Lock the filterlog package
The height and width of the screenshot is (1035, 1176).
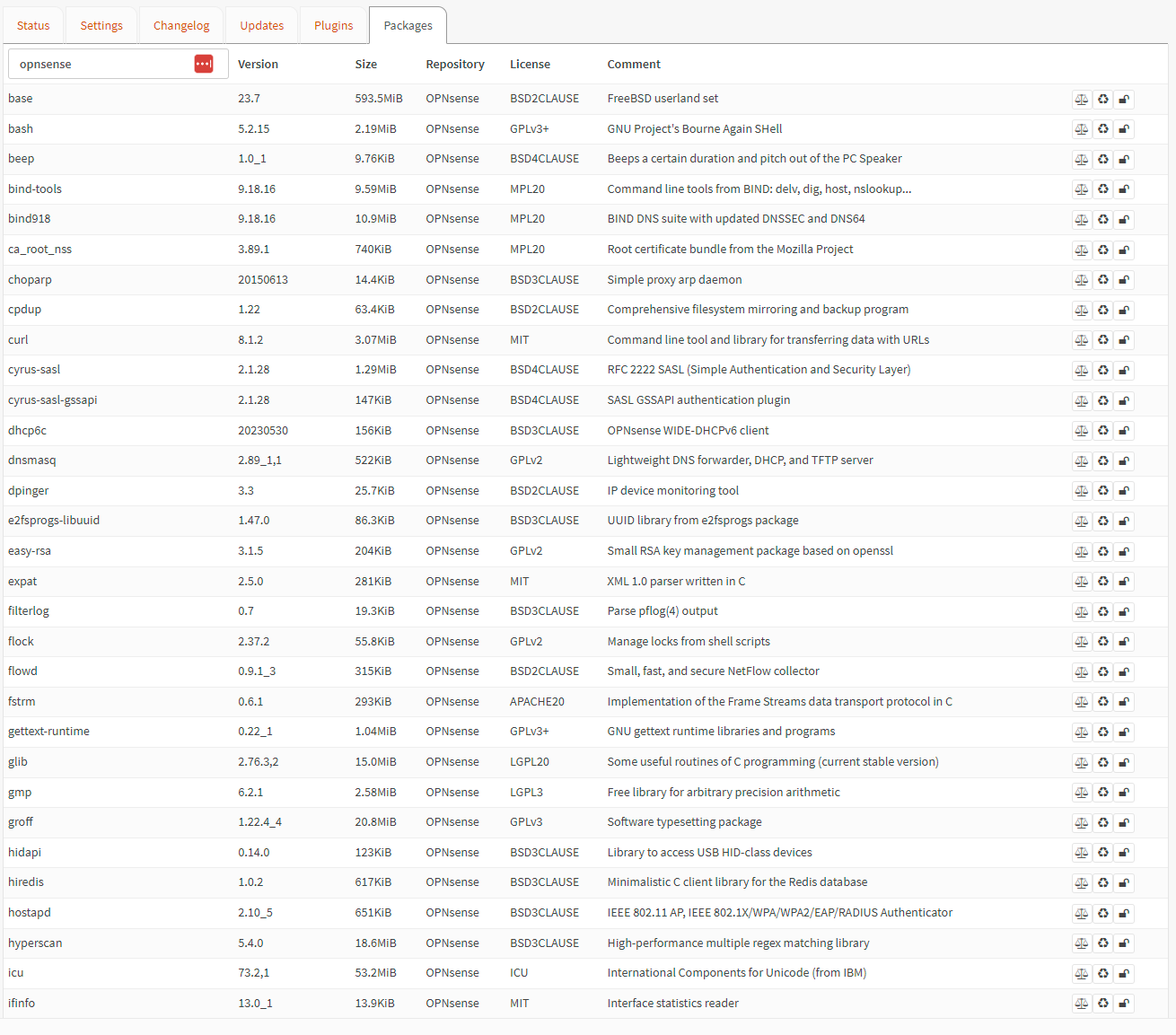1124,612
